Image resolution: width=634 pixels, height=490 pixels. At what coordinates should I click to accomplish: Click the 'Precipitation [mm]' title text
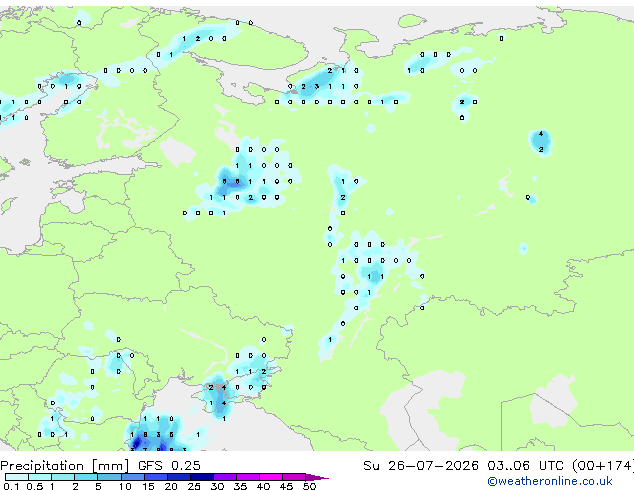(x=65, y=466)
